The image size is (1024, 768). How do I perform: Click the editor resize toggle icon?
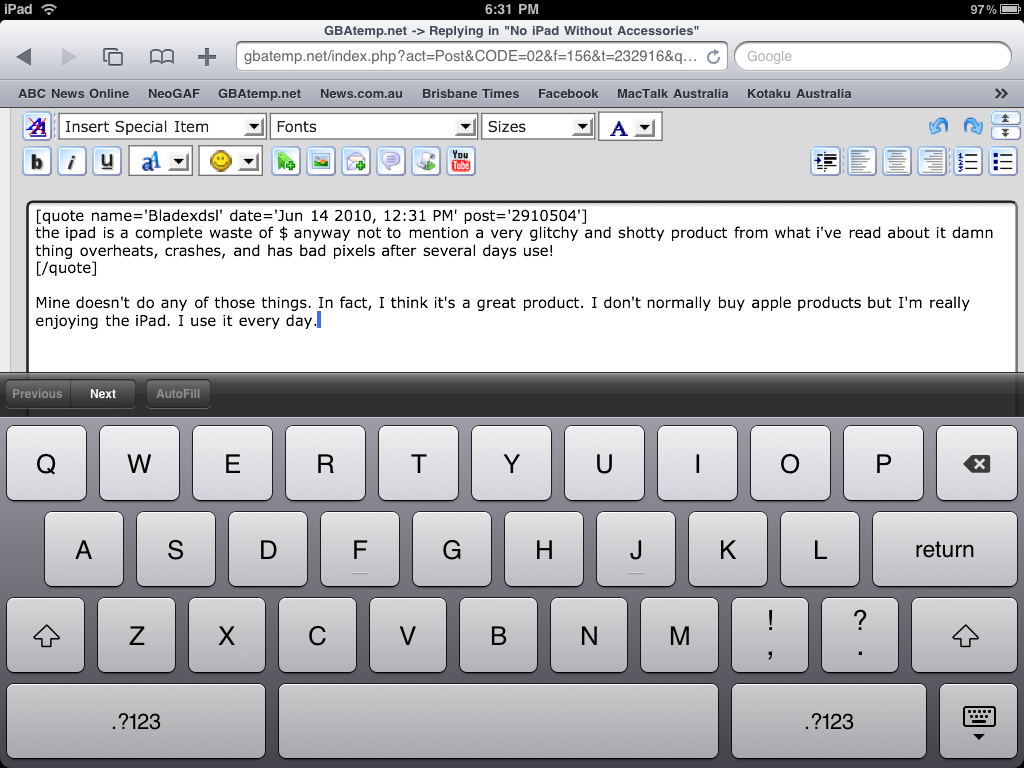point(1005,125)
